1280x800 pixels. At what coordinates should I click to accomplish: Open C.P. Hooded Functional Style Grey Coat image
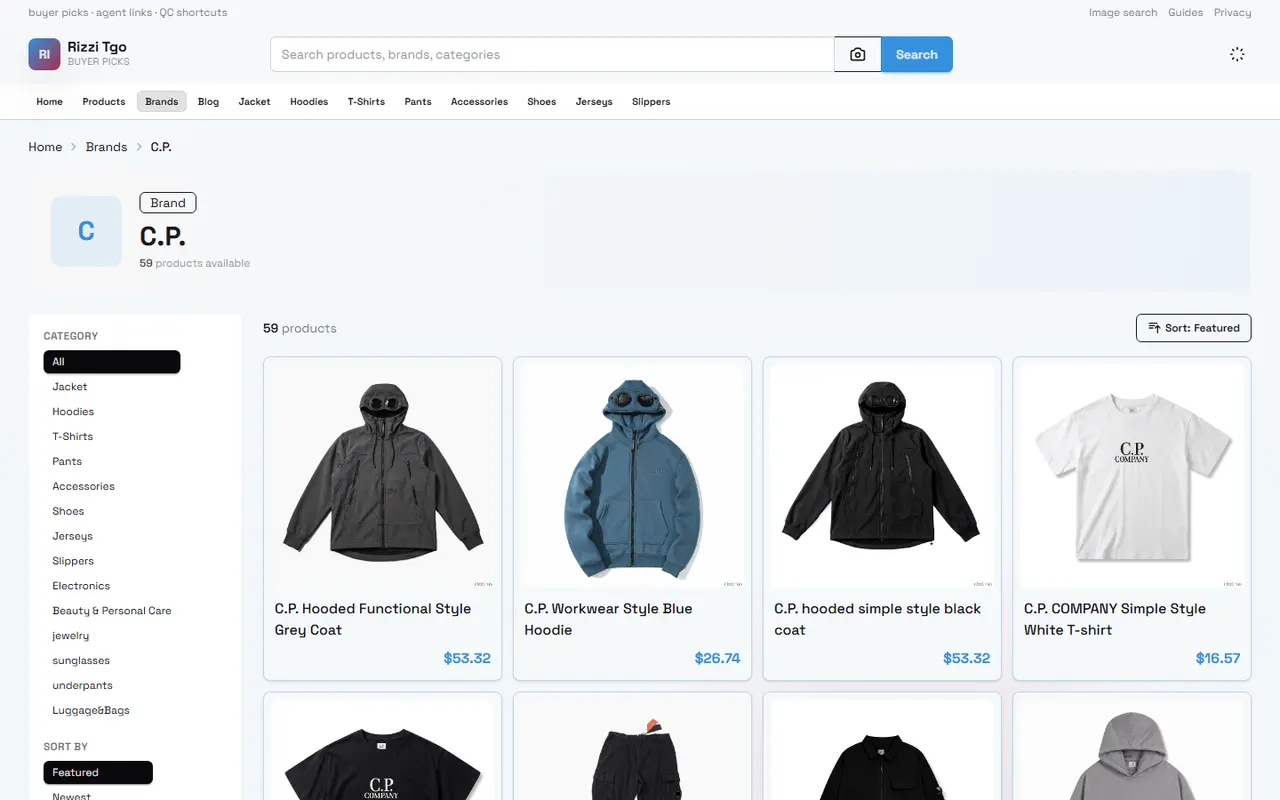click(x=382, y=476)
